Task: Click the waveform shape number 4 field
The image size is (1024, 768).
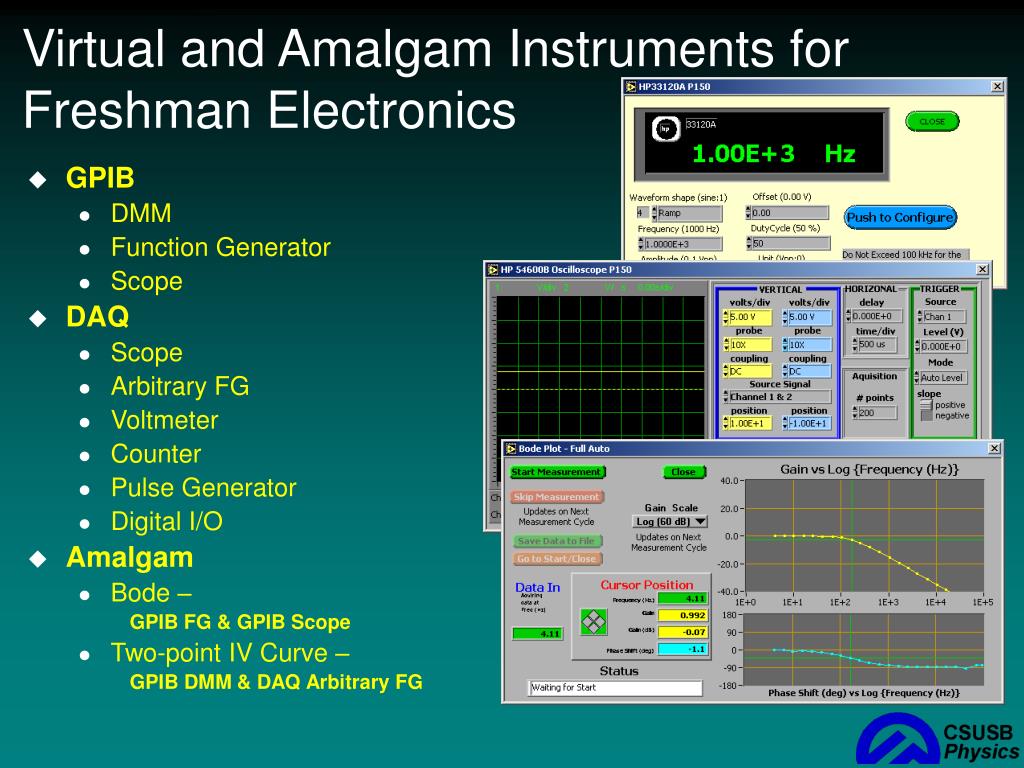Action: click(643, 213)
